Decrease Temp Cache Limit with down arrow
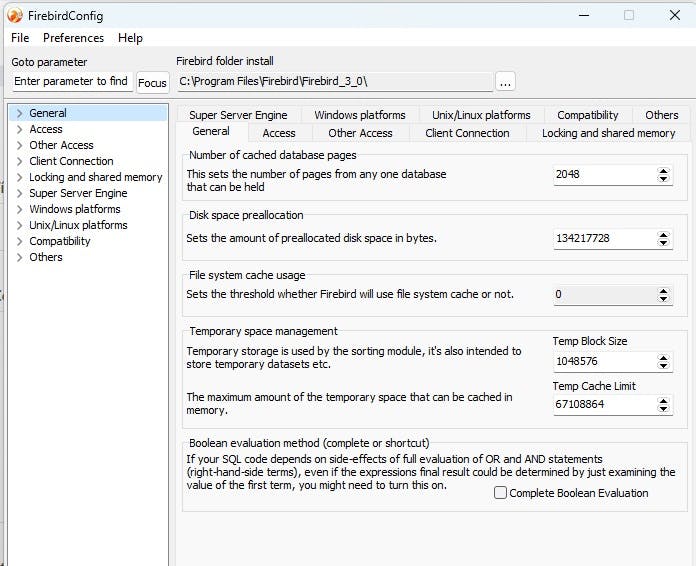This screenshot has width=696, height=566. click(663, 408)
